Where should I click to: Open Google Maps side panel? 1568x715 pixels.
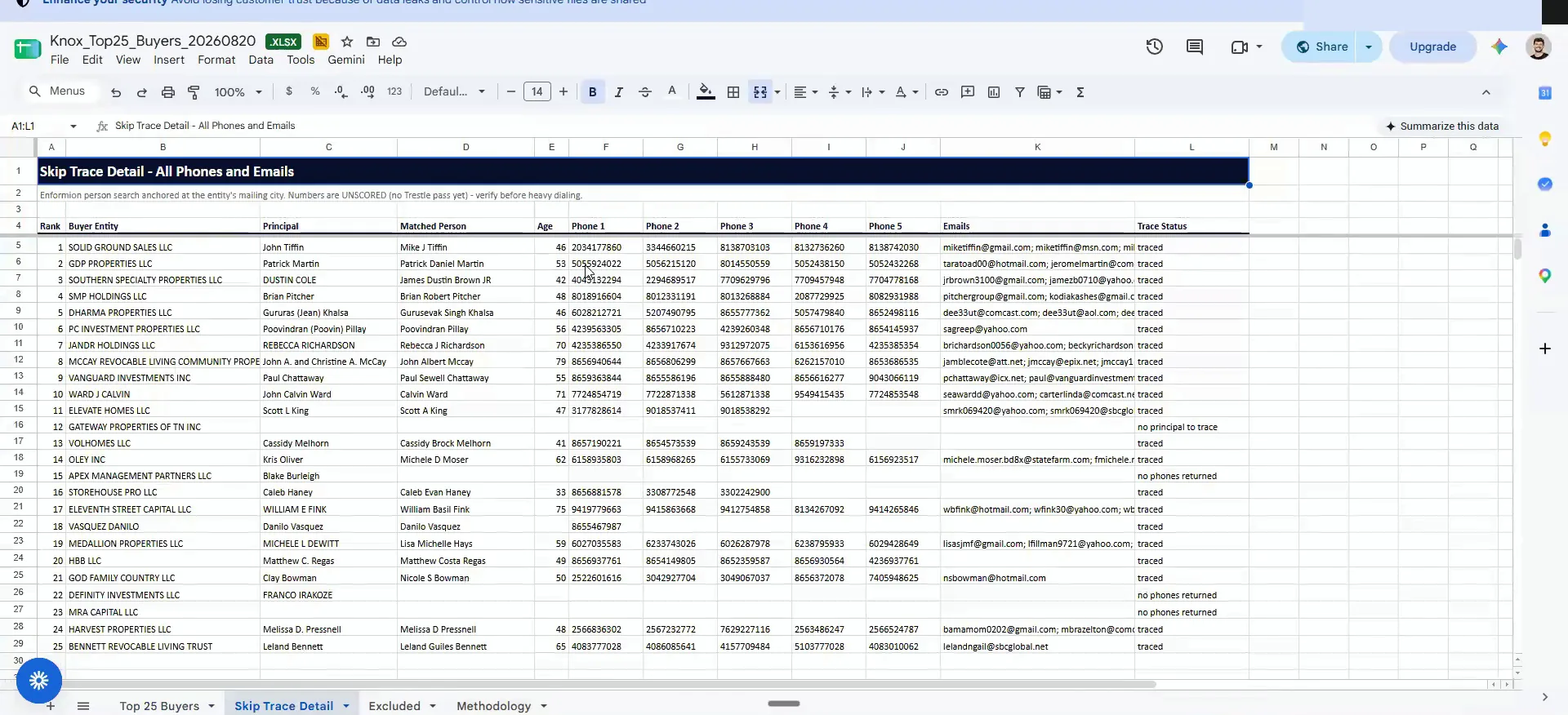point(1545,276)
